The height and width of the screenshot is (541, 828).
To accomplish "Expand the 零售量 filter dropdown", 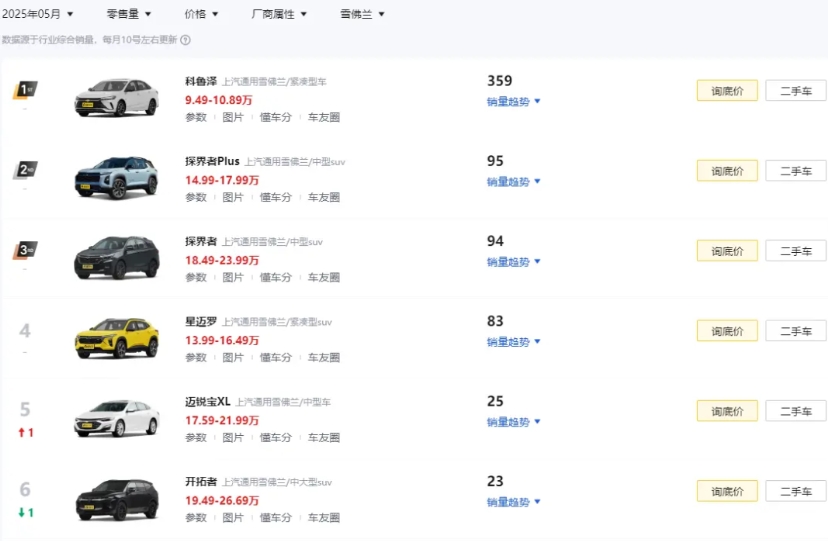I will click(x=129, y=14).
